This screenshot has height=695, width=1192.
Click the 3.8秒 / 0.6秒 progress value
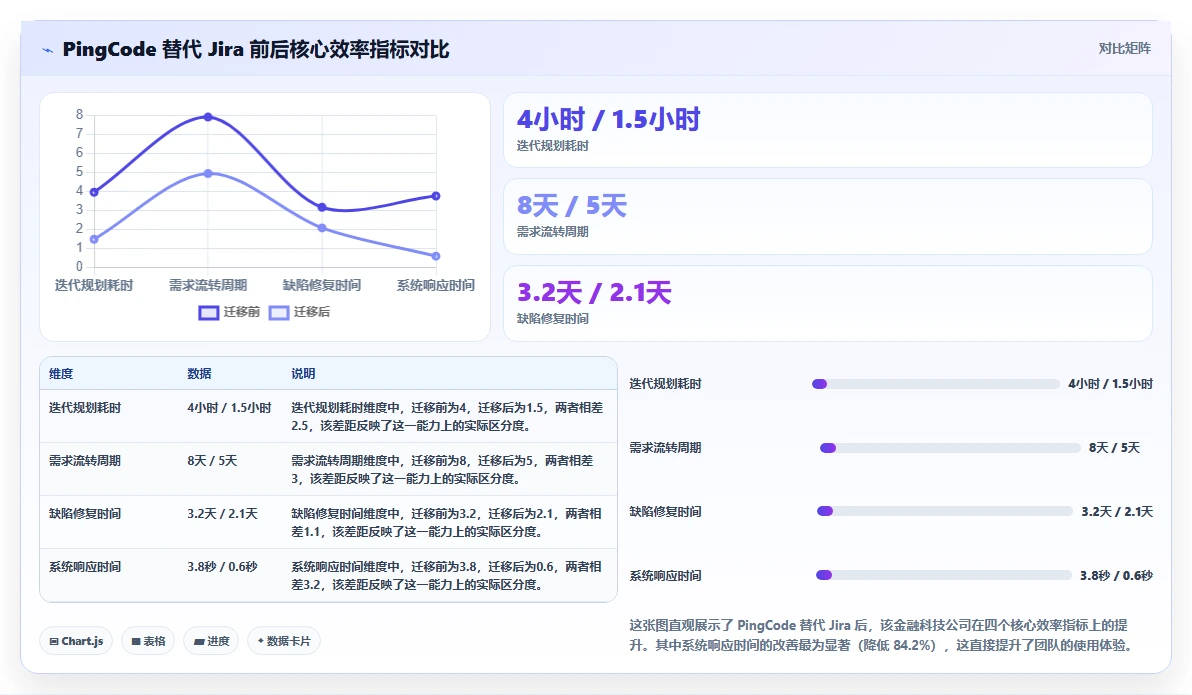tap(1116, 576)
